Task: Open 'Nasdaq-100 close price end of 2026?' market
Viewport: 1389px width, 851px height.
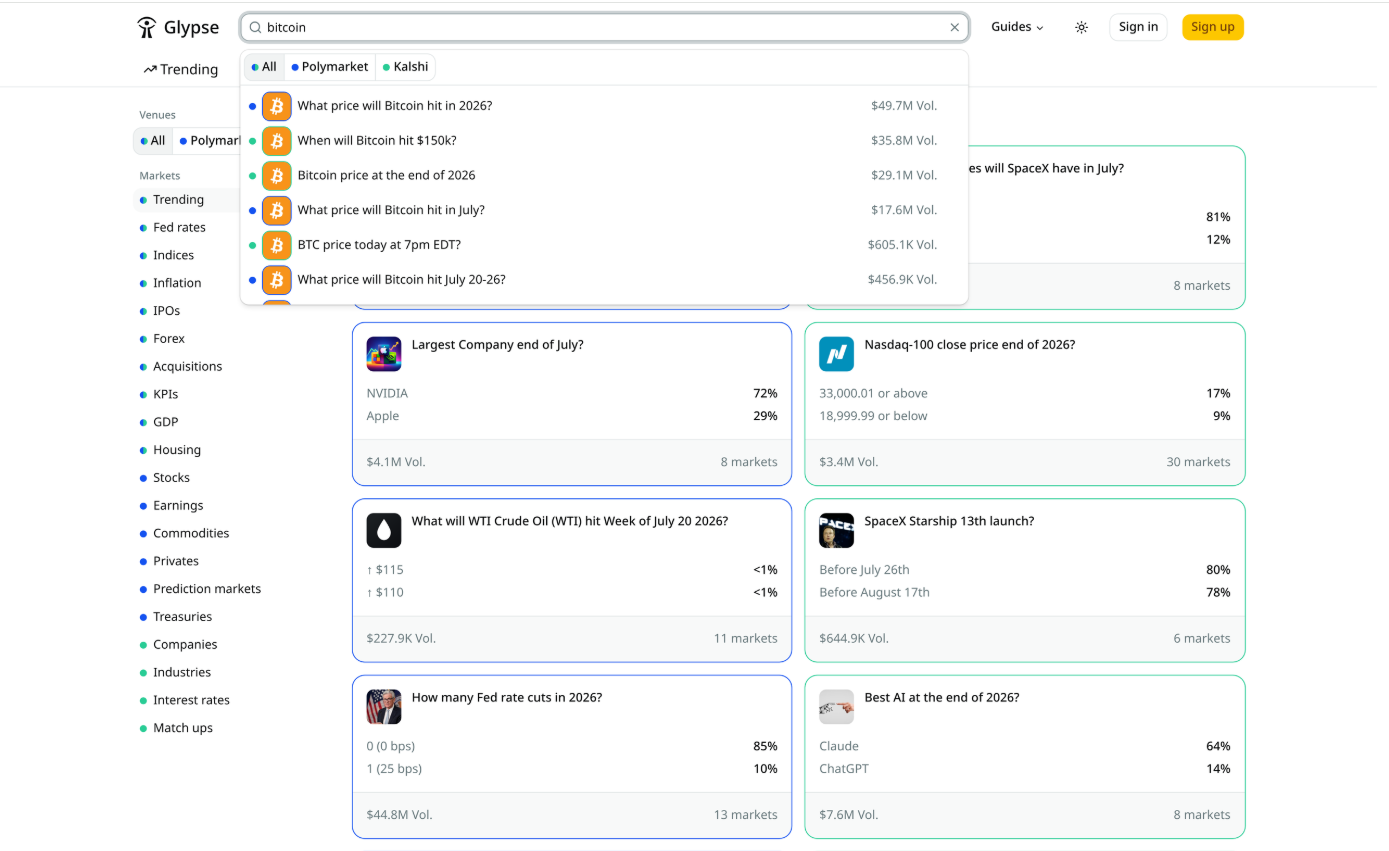Action: tap(969, 345)
